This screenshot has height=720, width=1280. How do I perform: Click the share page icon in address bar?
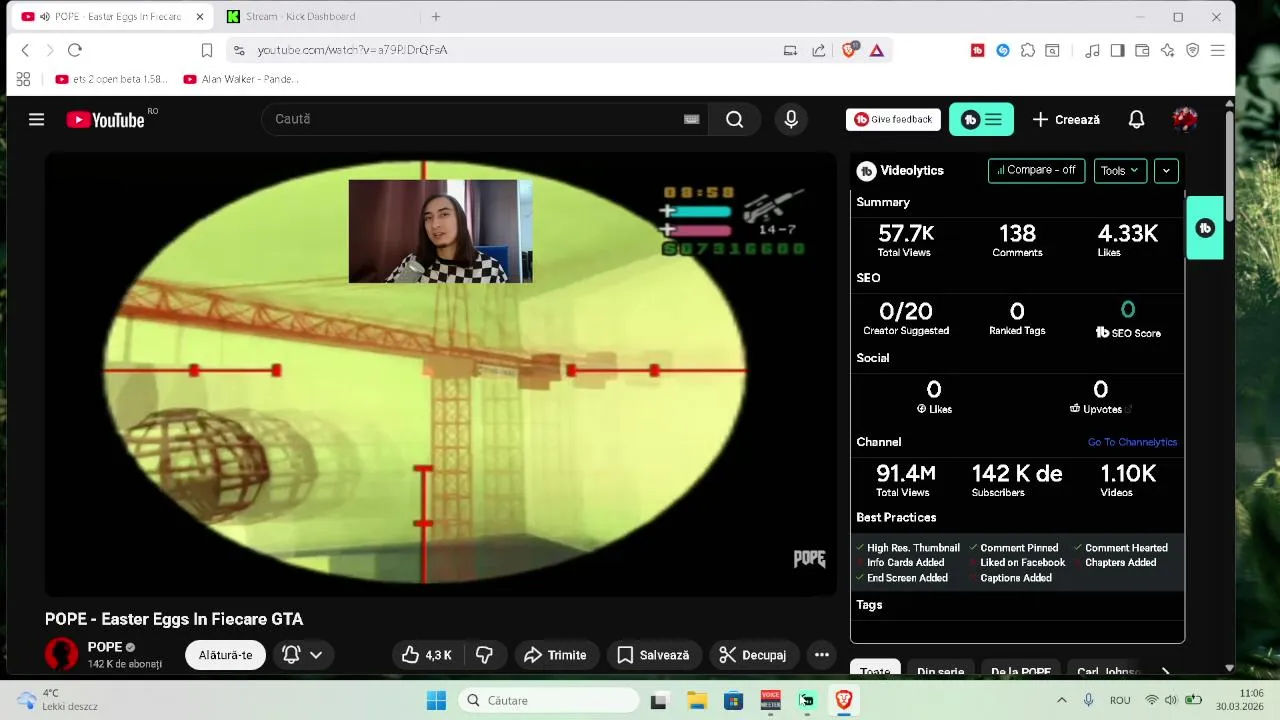(x=819, y=50)
